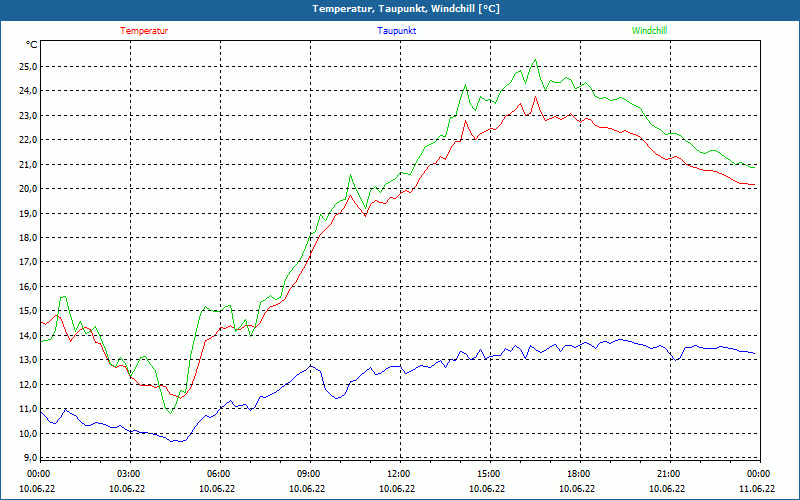800x500 pixels.
Task: Click the "15:00" time label
Action: [488, 474]
